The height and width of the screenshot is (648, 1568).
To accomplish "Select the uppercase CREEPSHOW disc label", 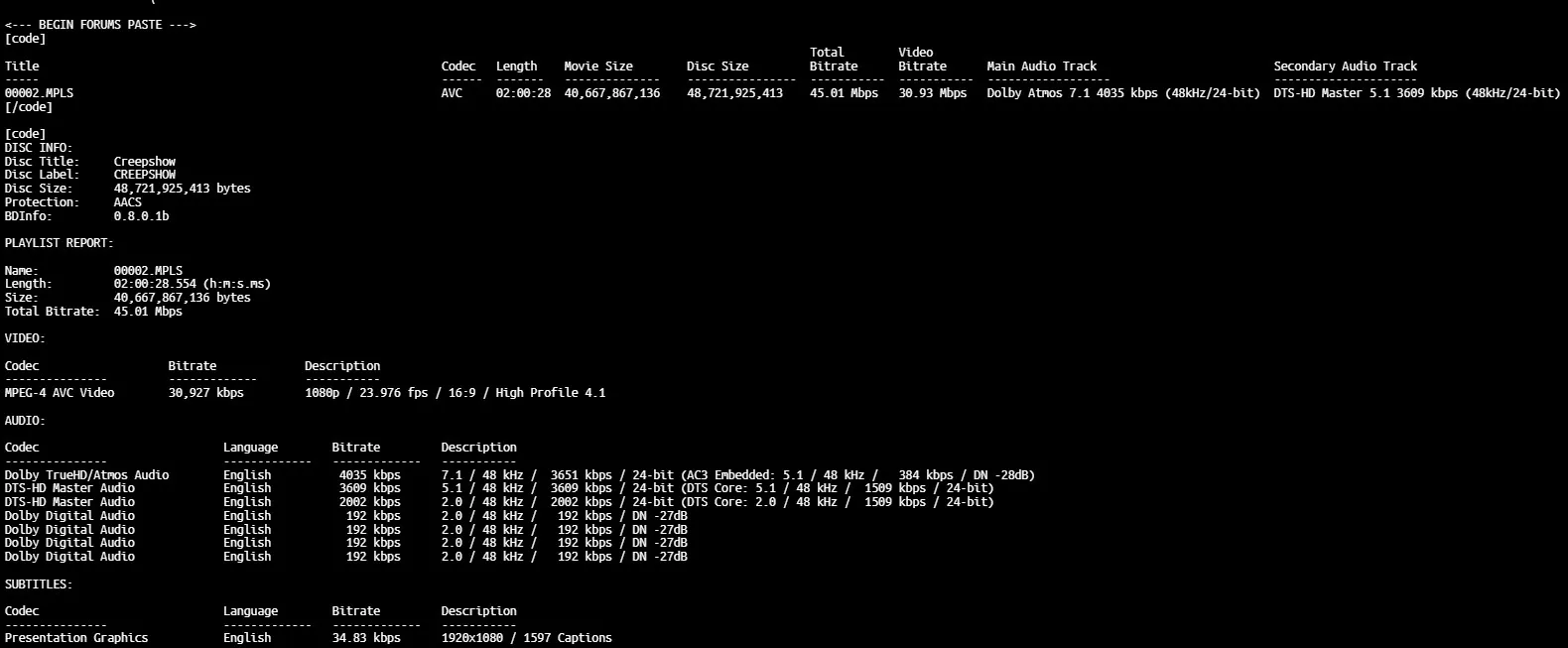I will (144, 175).
